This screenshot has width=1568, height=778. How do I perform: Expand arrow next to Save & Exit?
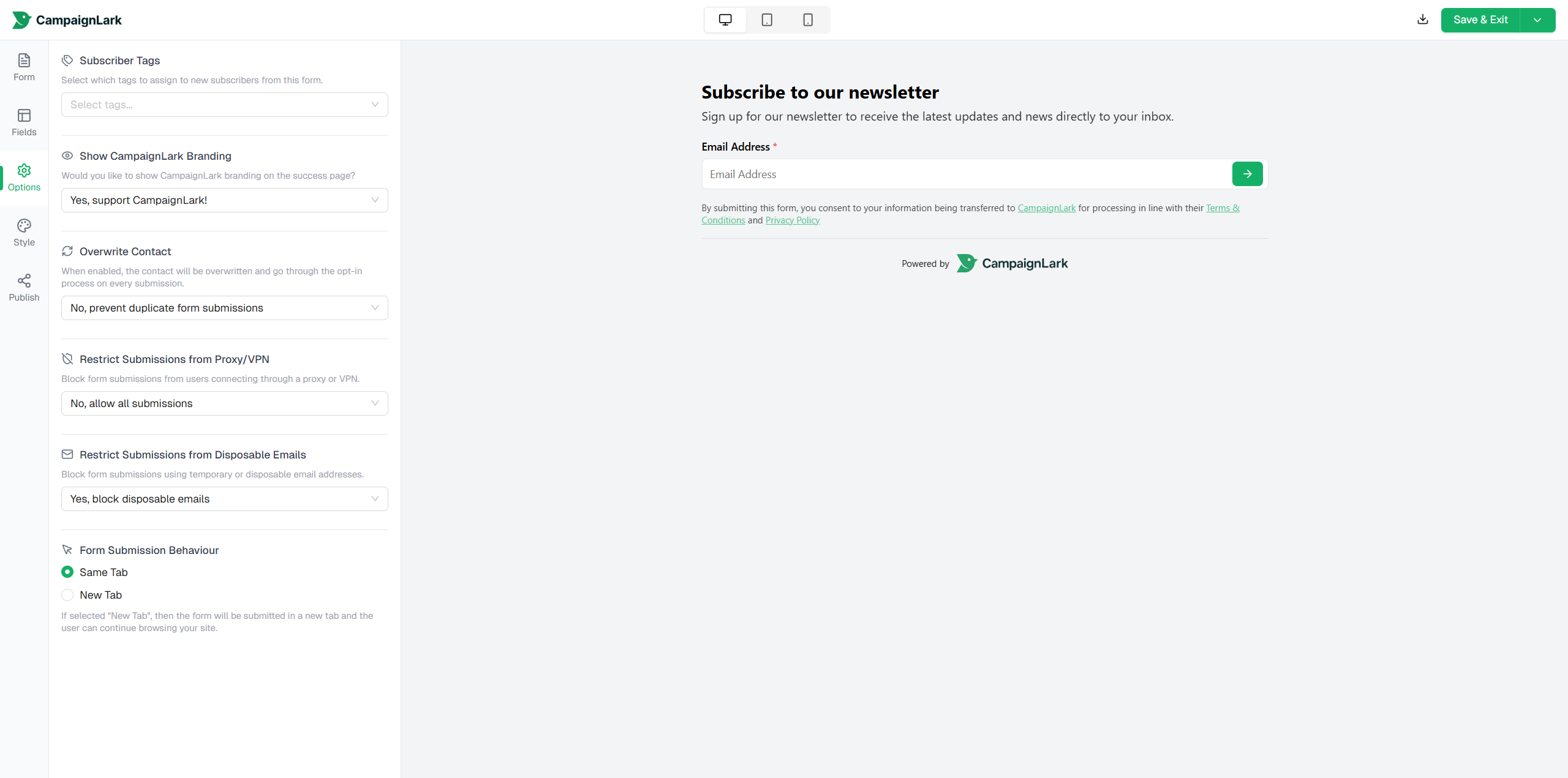click(x=1537, y=20)
